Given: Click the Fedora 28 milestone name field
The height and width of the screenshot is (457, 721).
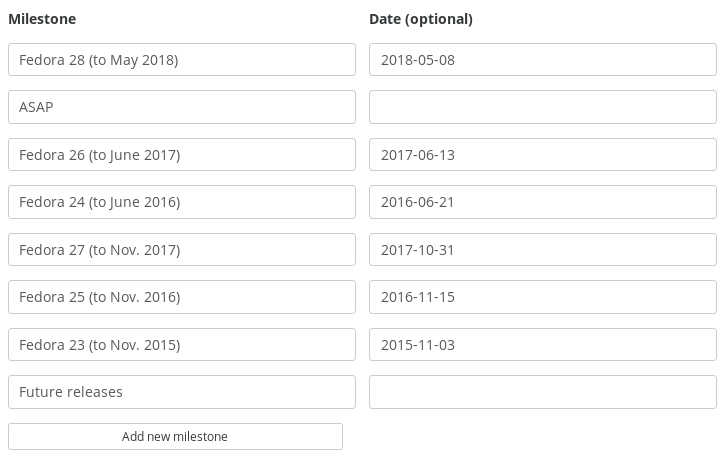Looking at the screenshot, I should coord(182,60).
